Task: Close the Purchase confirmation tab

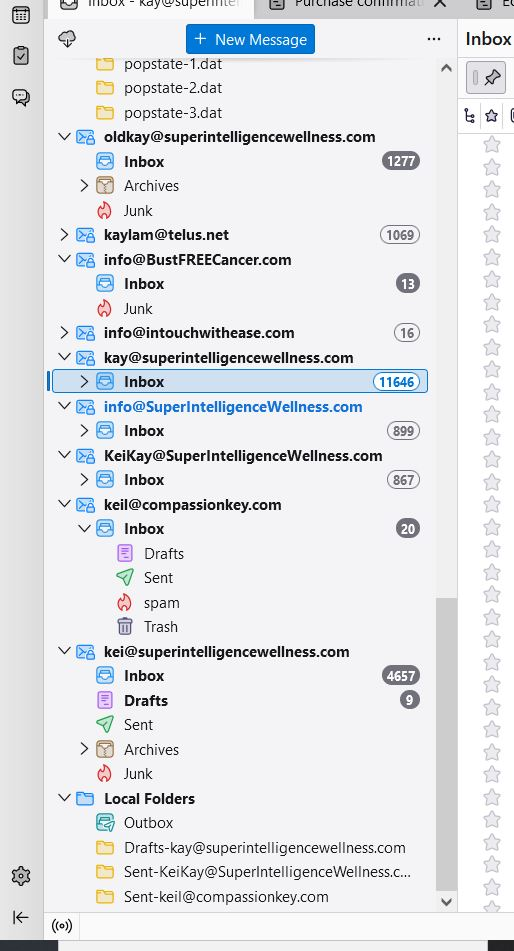Action: 441,4
